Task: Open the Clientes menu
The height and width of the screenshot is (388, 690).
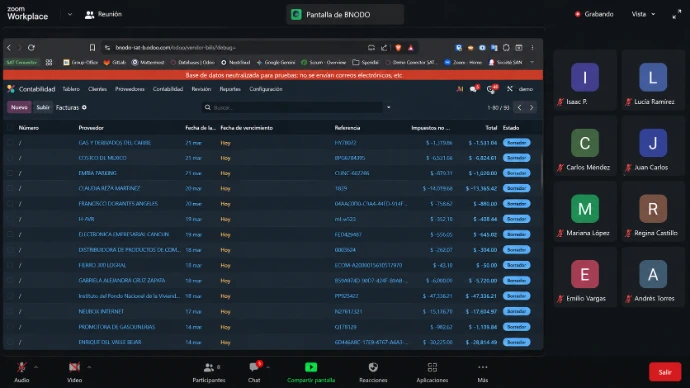Action: [x=97, y=89]
